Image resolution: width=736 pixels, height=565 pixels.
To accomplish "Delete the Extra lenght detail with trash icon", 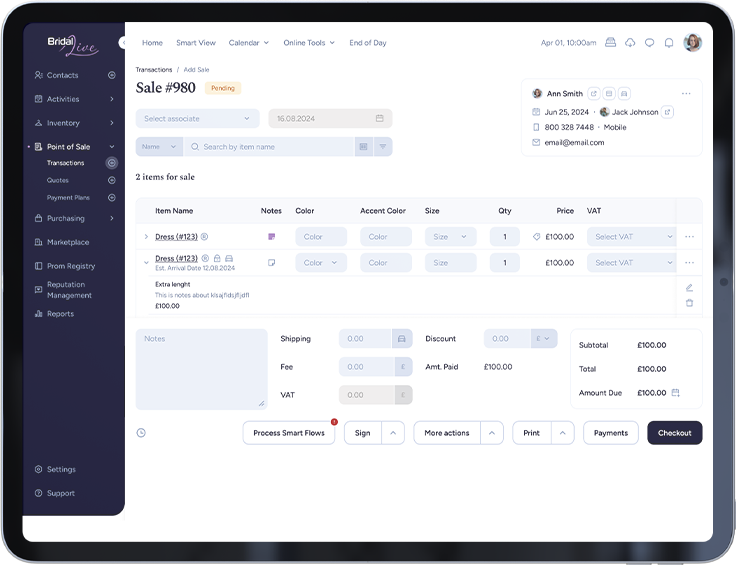I will click(x=689, y=303).
